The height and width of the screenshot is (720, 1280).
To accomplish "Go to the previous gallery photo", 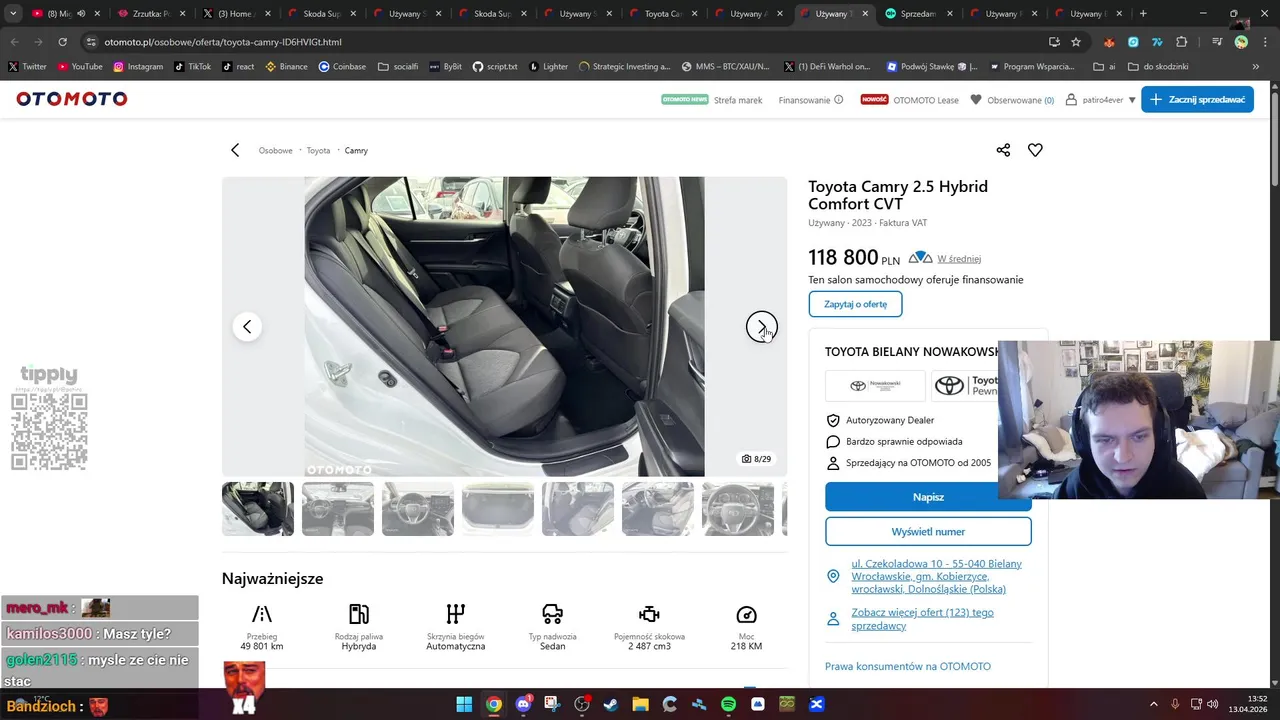I will [x=247, y=327].
